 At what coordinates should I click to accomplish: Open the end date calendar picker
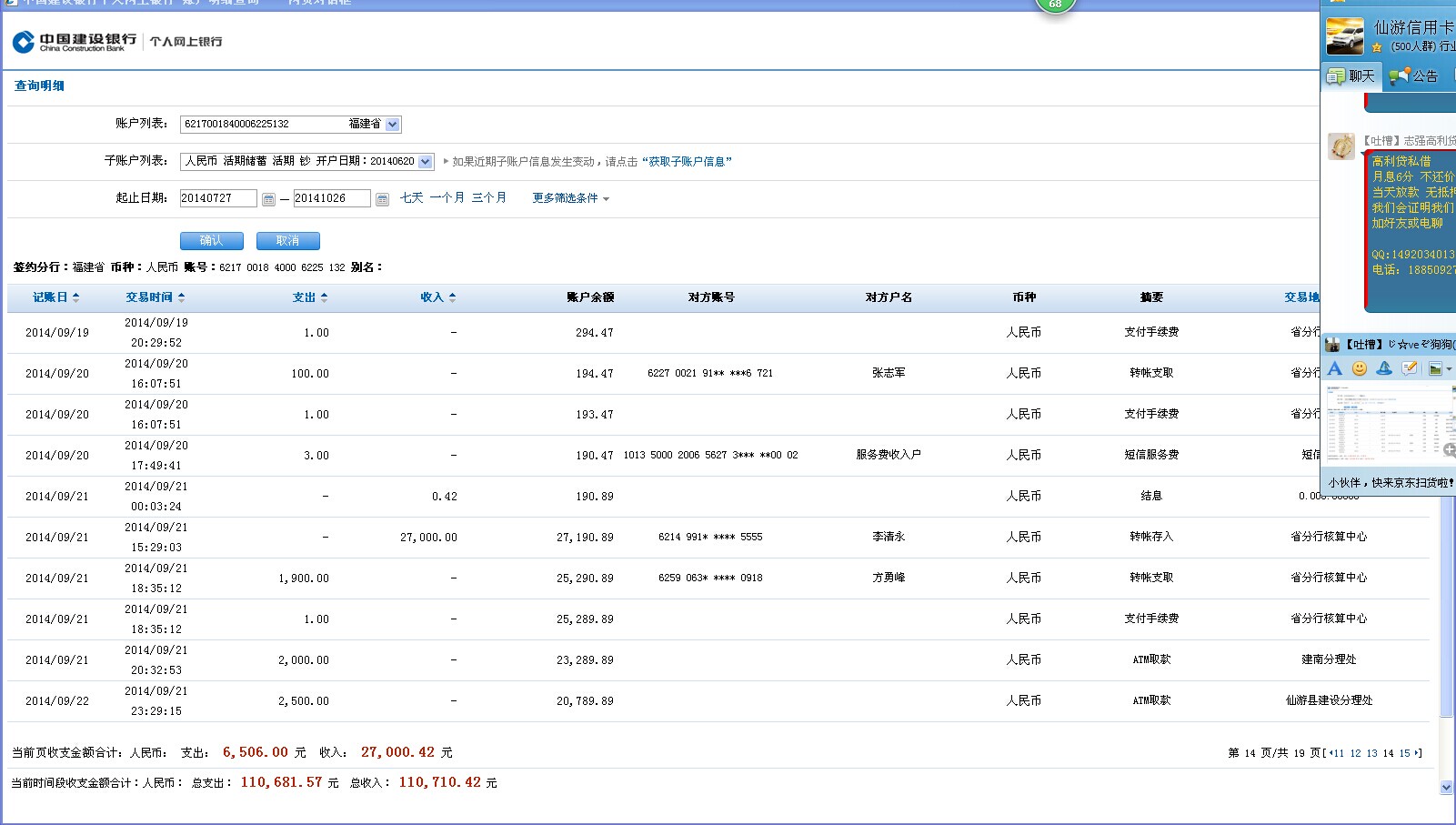click(382, 199)
